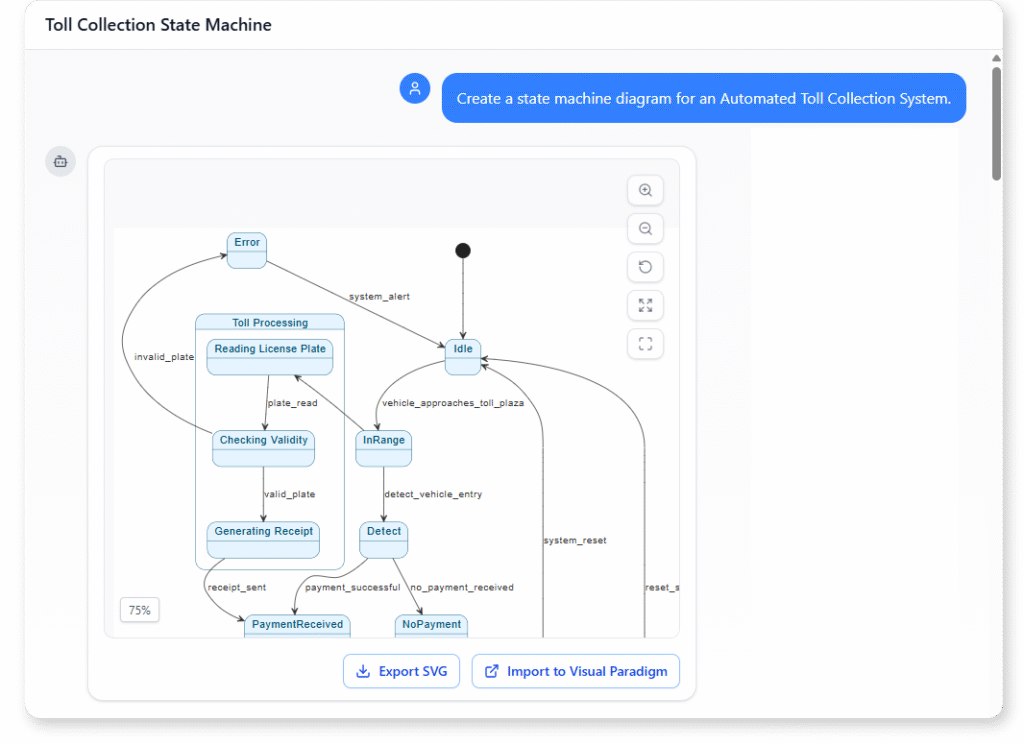
Task: Select the PaymentReceived state node
Action: (297, 625)
